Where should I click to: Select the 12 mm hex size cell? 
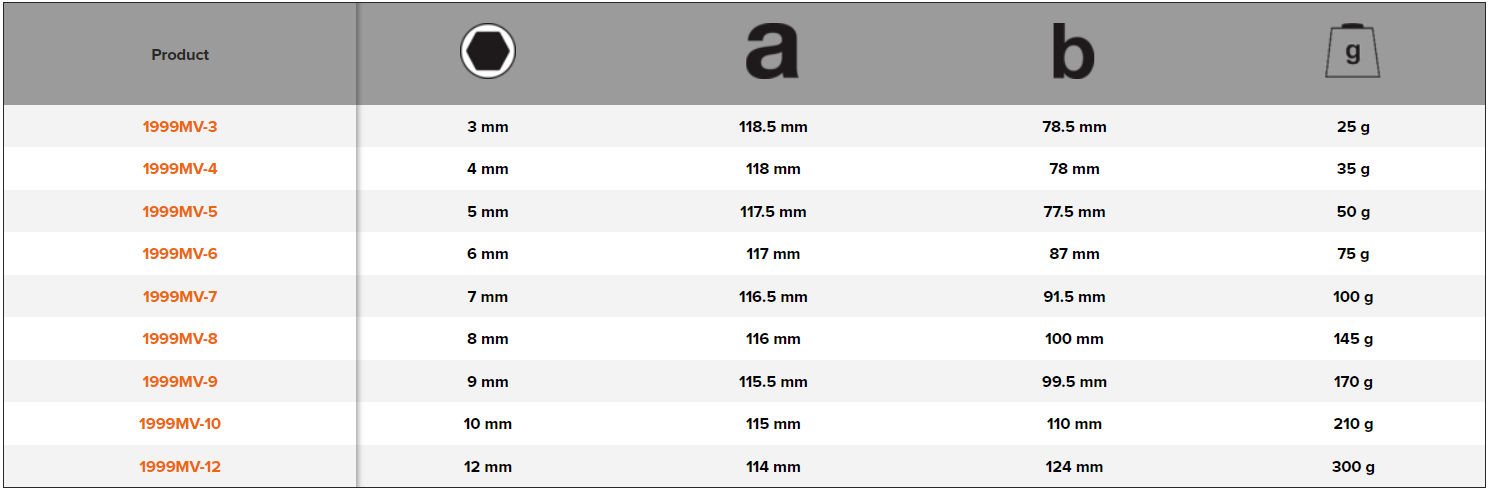(487, 467)
